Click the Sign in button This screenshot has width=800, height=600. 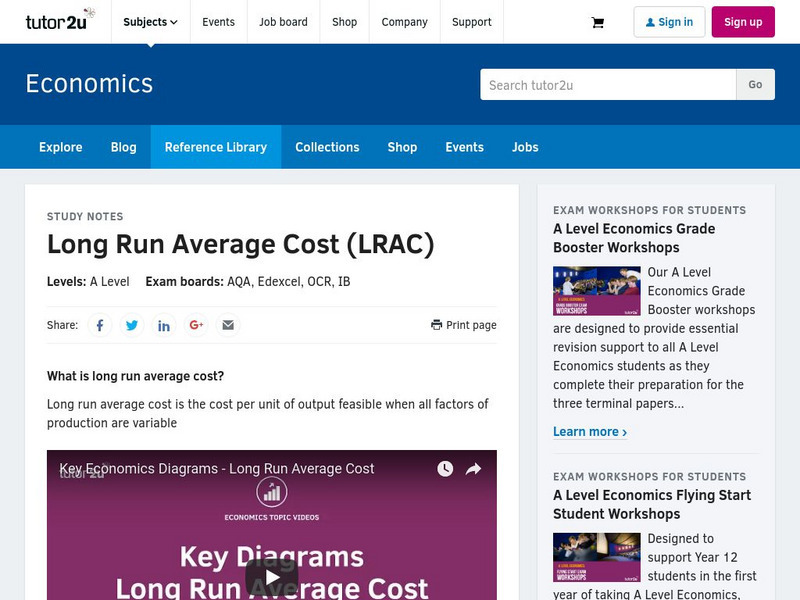pyautogui.click(x=669, y=22)
